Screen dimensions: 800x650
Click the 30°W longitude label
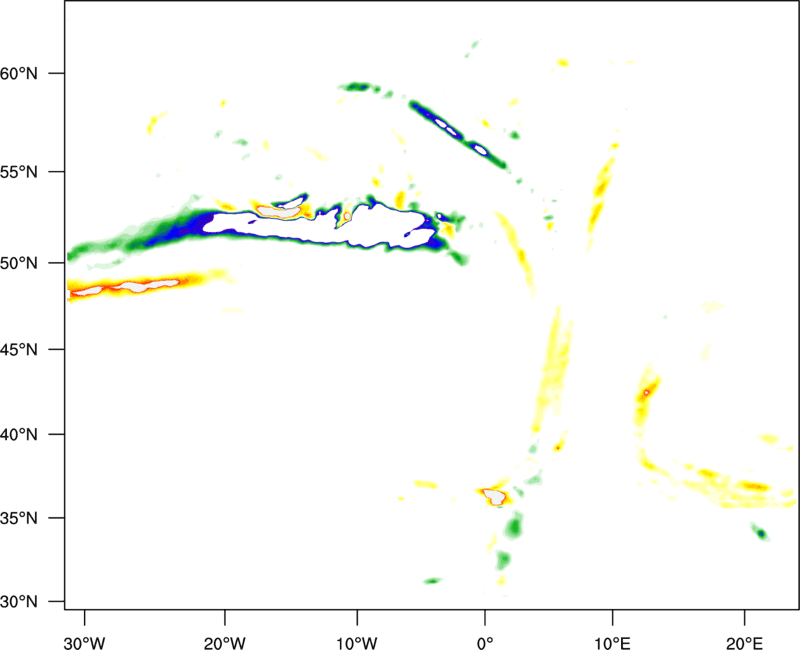84,643
